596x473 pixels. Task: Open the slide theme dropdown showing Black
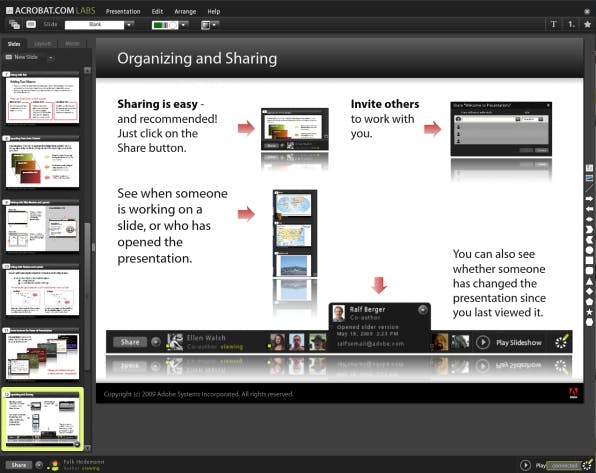[99, 25]
